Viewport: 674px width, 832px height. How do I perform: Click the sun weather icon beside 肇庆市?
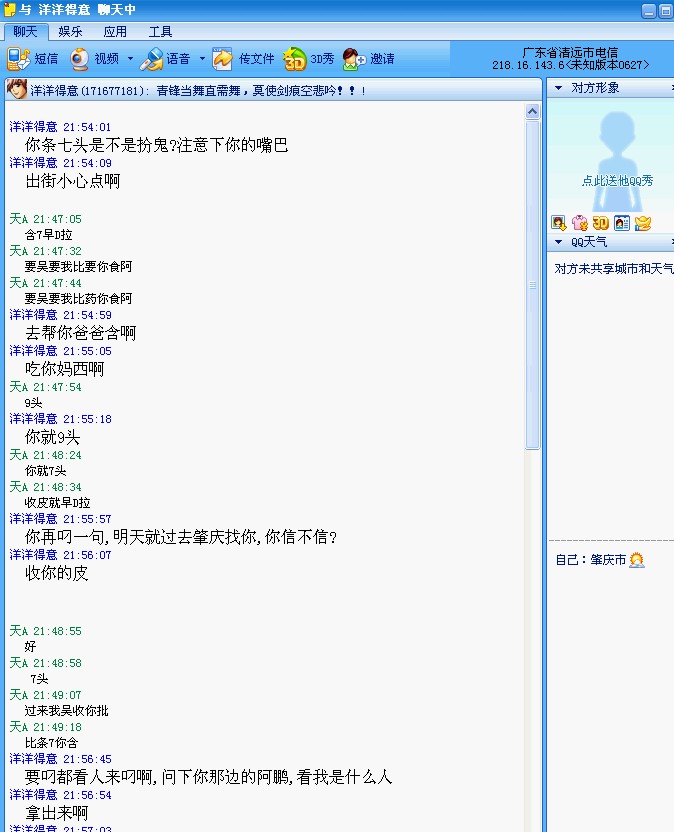[x=636, y=560]
